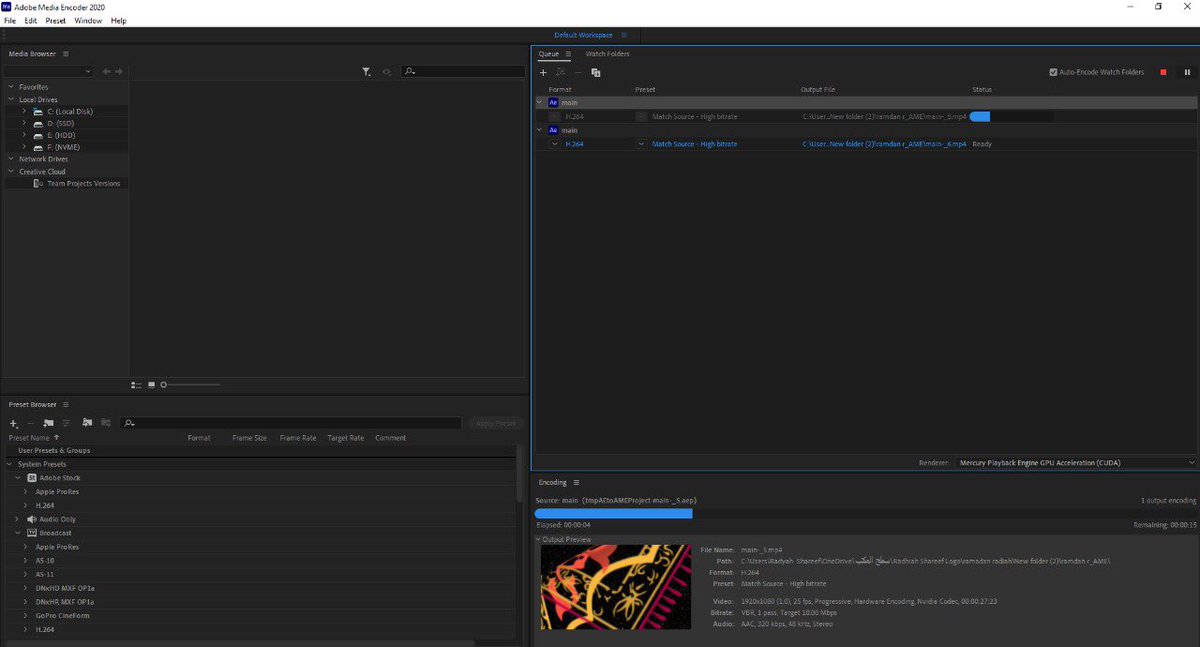Screen dimensions: 1200x647
Task: Collapse the Local Drives section
Action: coord(10,100)
